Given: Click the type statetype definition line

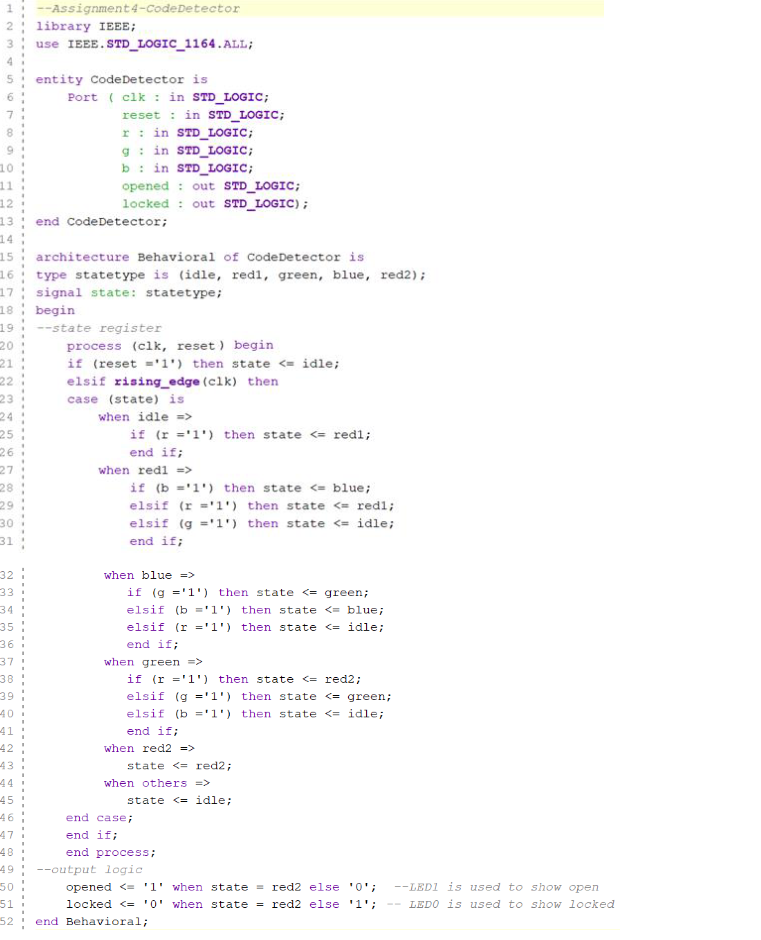Looking at the screenshot, I should click(x=230, y=275).
